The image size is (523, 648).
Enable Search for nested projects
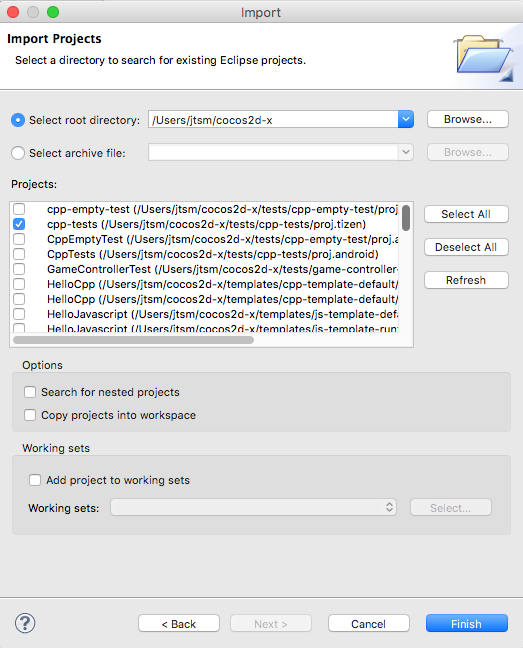[x=30, y=392]
